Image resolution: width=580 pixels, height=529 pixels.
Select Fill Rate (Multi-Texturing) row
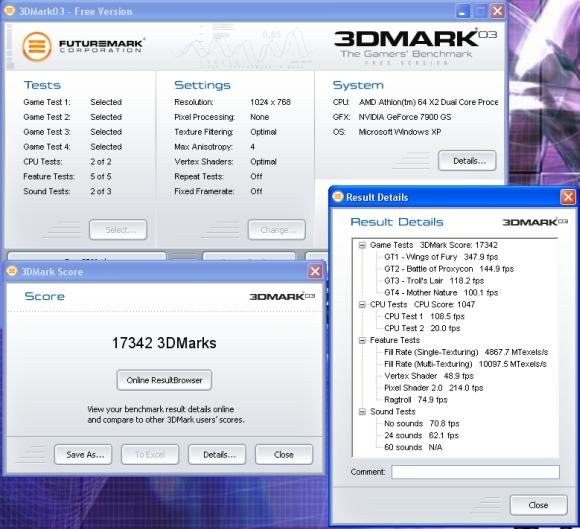coord(465,364)
